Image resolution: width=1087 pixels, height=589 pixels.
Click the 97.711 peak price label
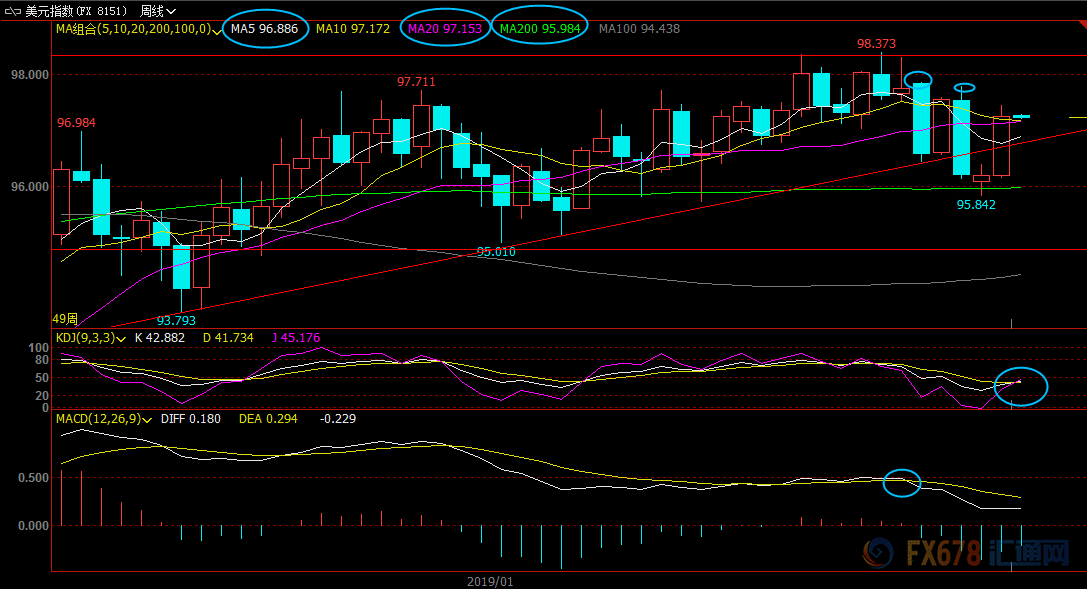[x=416, y=82]
